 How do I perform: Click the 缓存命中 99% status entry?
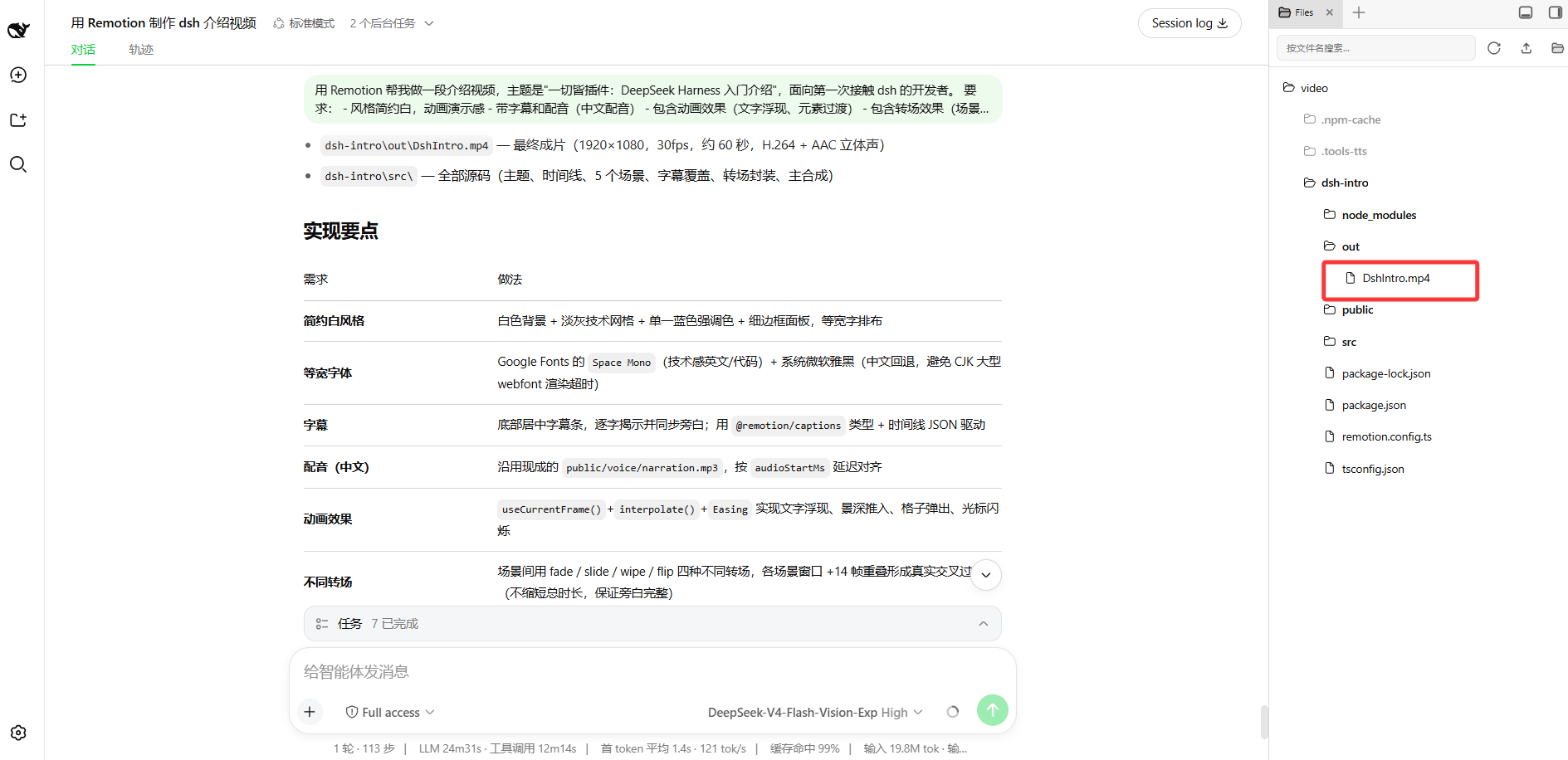tap(804, 748)
